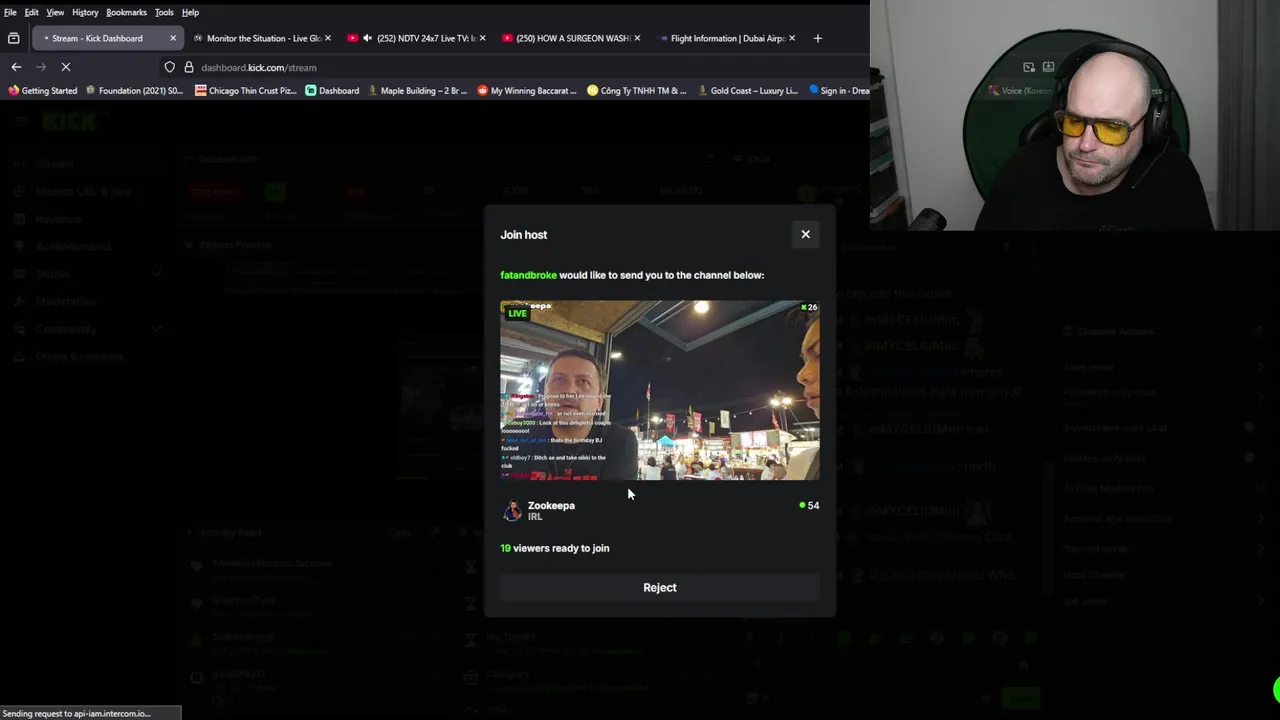The width and height of the screenshot is (1280, 720).
Task: Close the Join host dialog
Action: 805,234
